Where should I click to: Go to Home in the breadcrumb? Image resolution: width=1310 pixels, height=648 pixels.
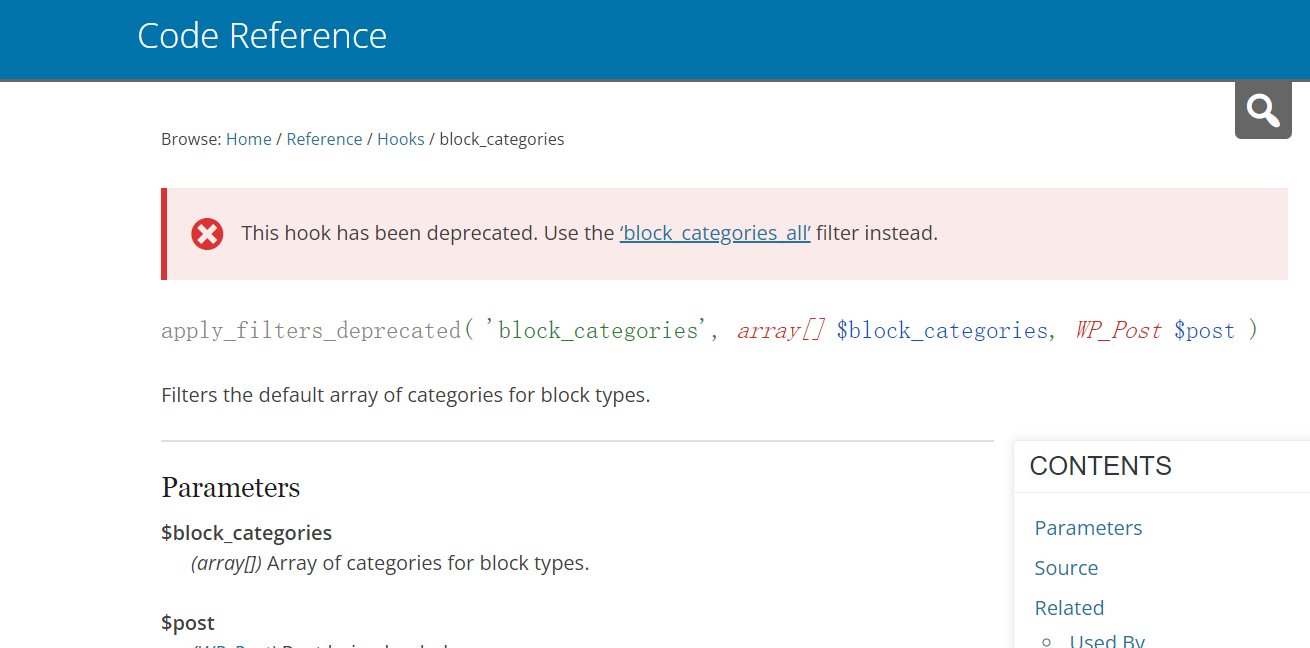[248, 139]
